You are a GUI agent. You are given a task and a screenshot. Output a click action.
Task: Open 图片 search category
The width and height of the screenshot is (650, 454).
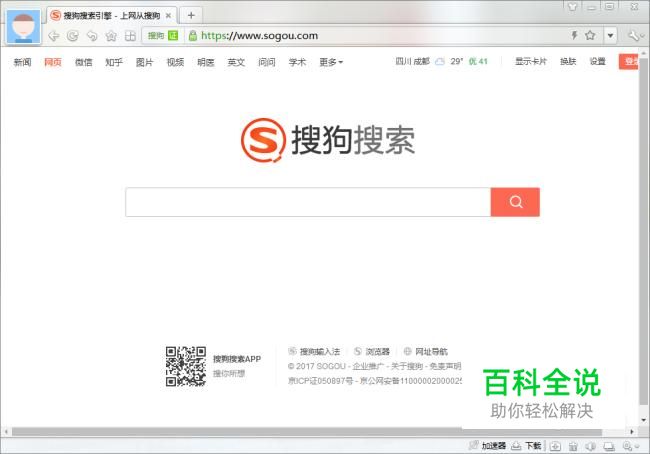144,62
